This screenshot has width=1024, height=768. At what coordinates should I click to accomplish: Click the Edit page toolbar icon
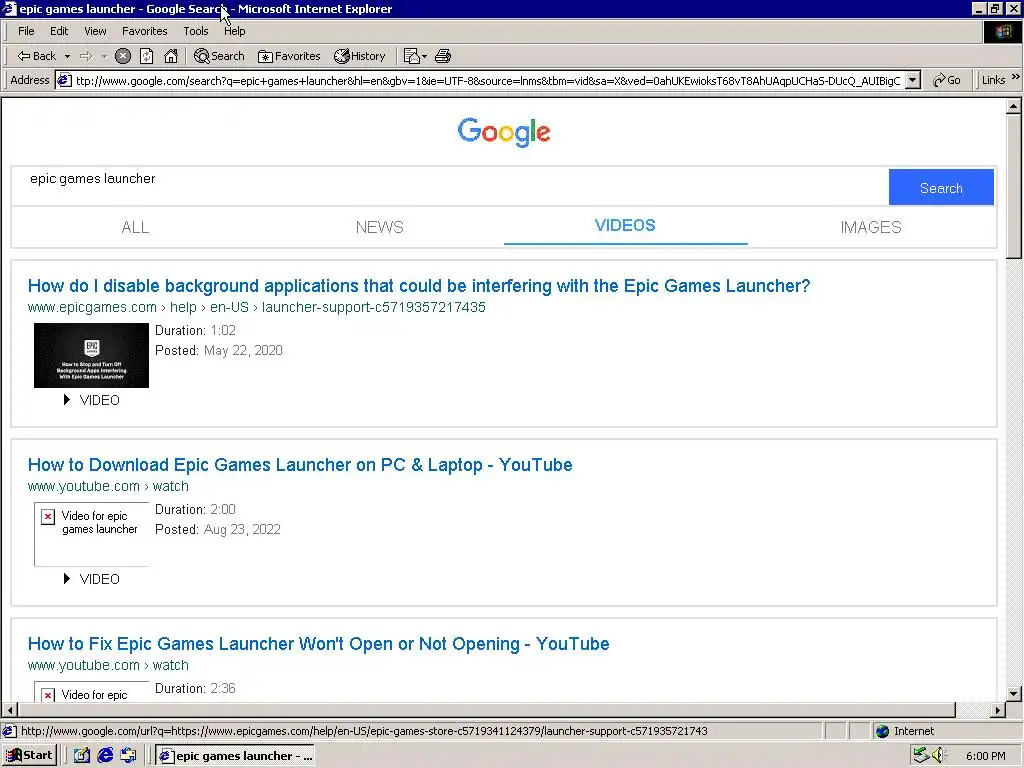click(411, 56)
